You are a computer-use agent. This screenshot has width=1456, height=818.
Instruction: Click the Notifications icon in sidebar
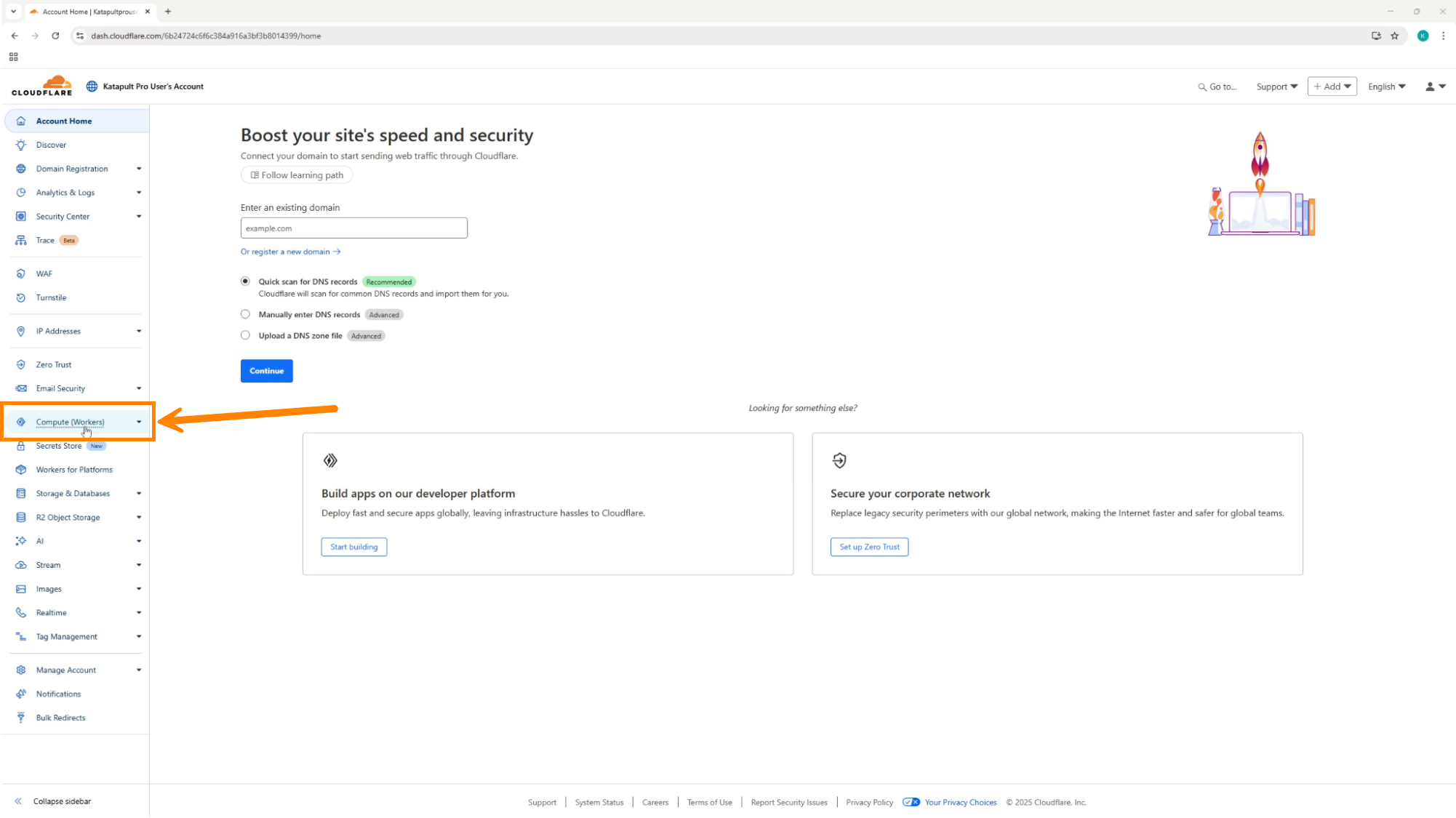pyautogui.click(x=21, y=694)
